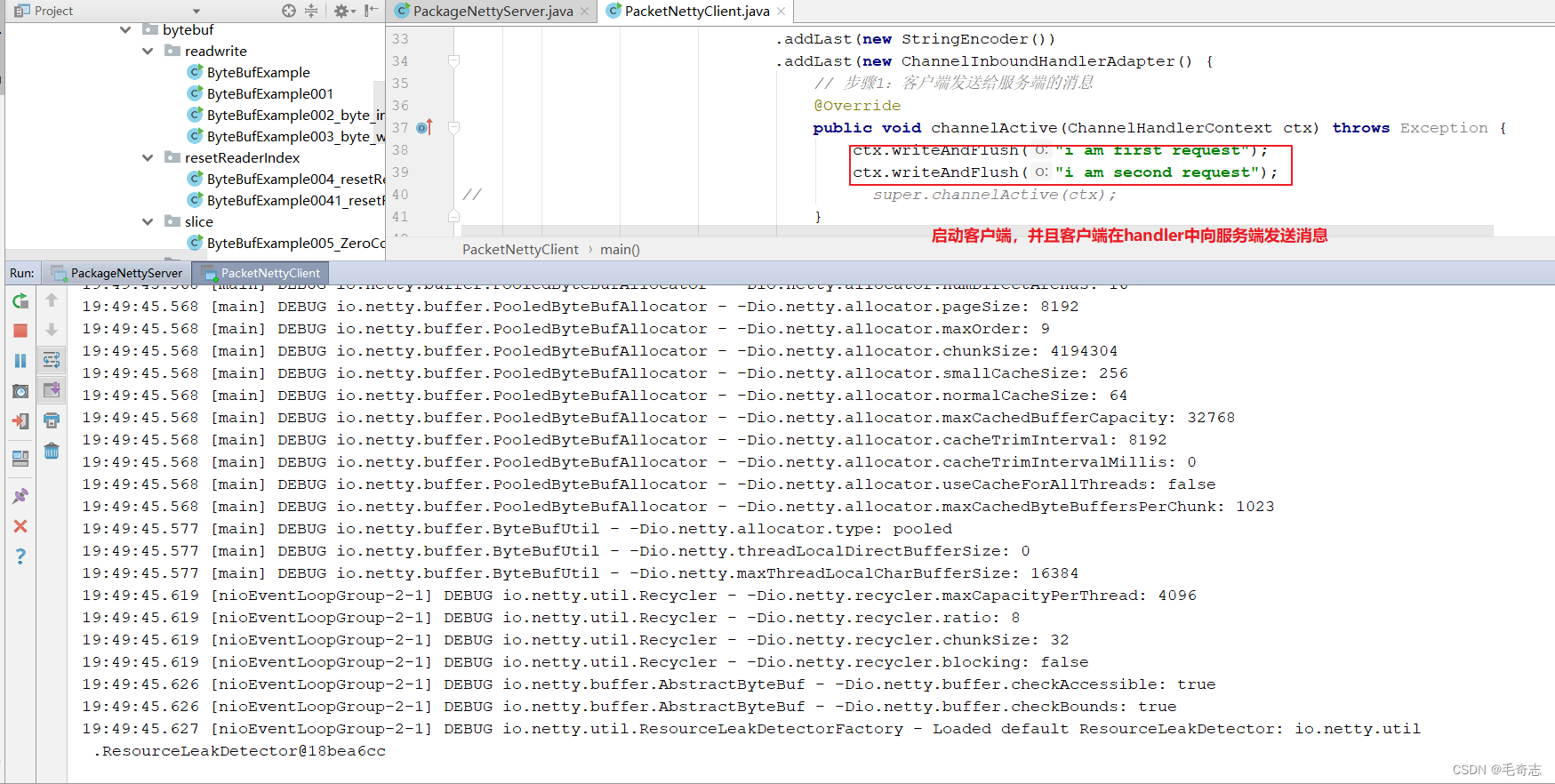Screen dimensions: 1555x784
Task: Select the PacketNettyClient run tab
Action: pyautogui.click(x=261, y=273)
